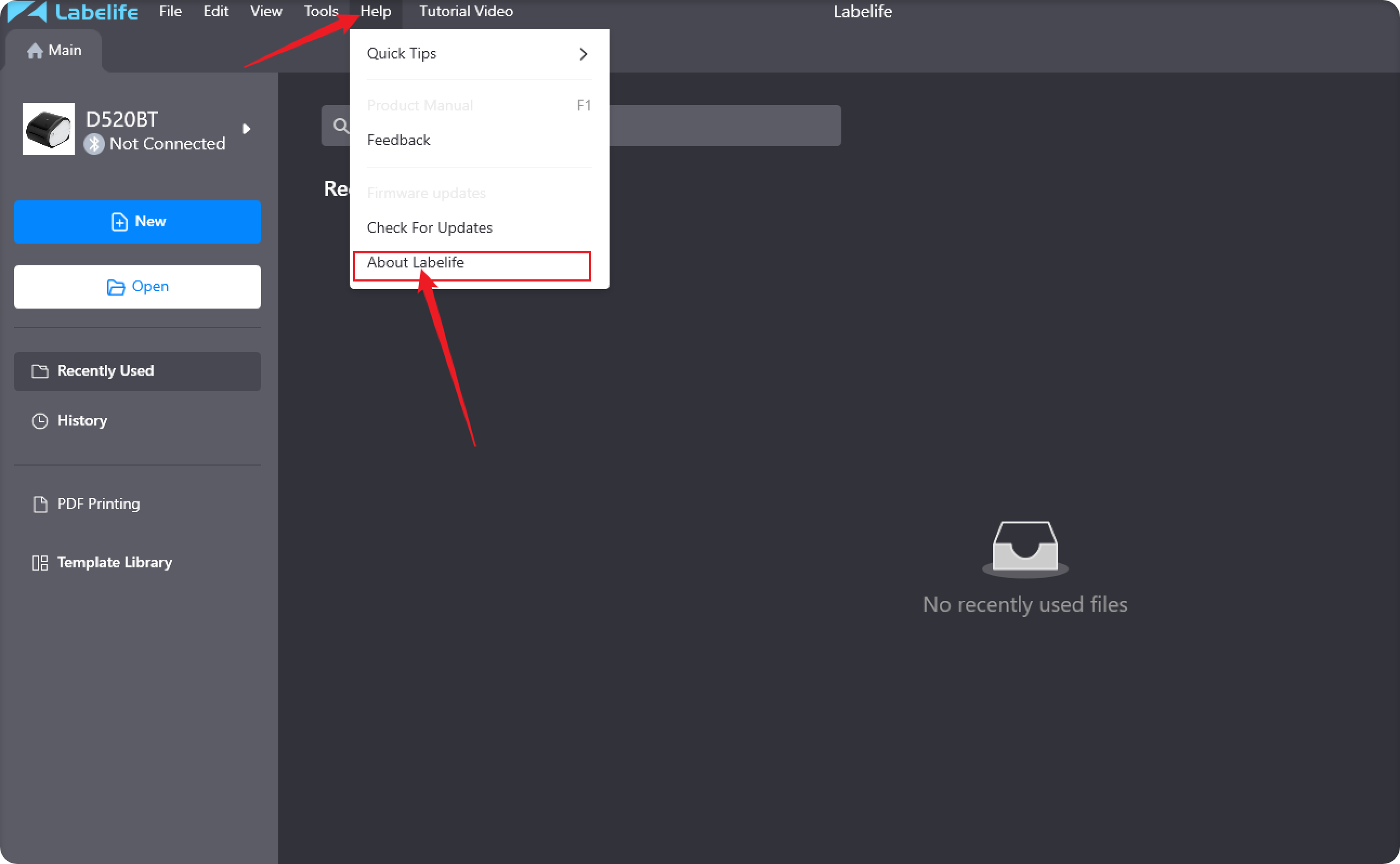
Task: Expand the D520BT printer arrow
Action: click(x=246, y=129)
